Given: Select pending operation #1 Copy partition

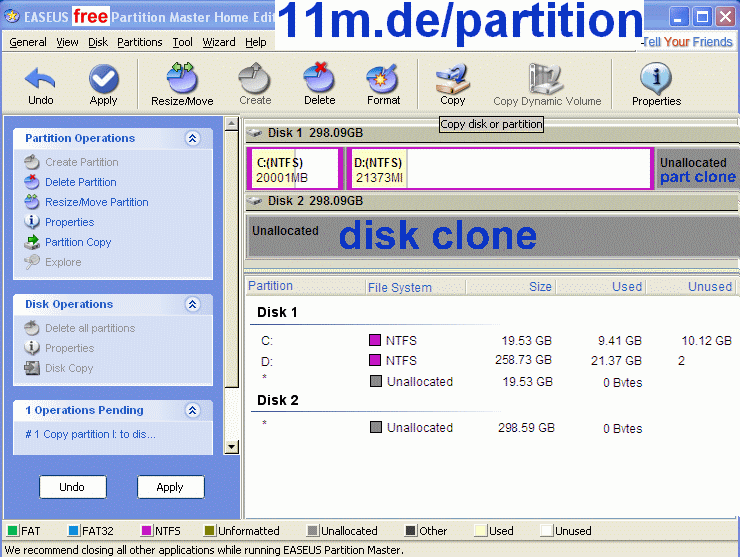Looking at the screenshot, I should 90,434.
